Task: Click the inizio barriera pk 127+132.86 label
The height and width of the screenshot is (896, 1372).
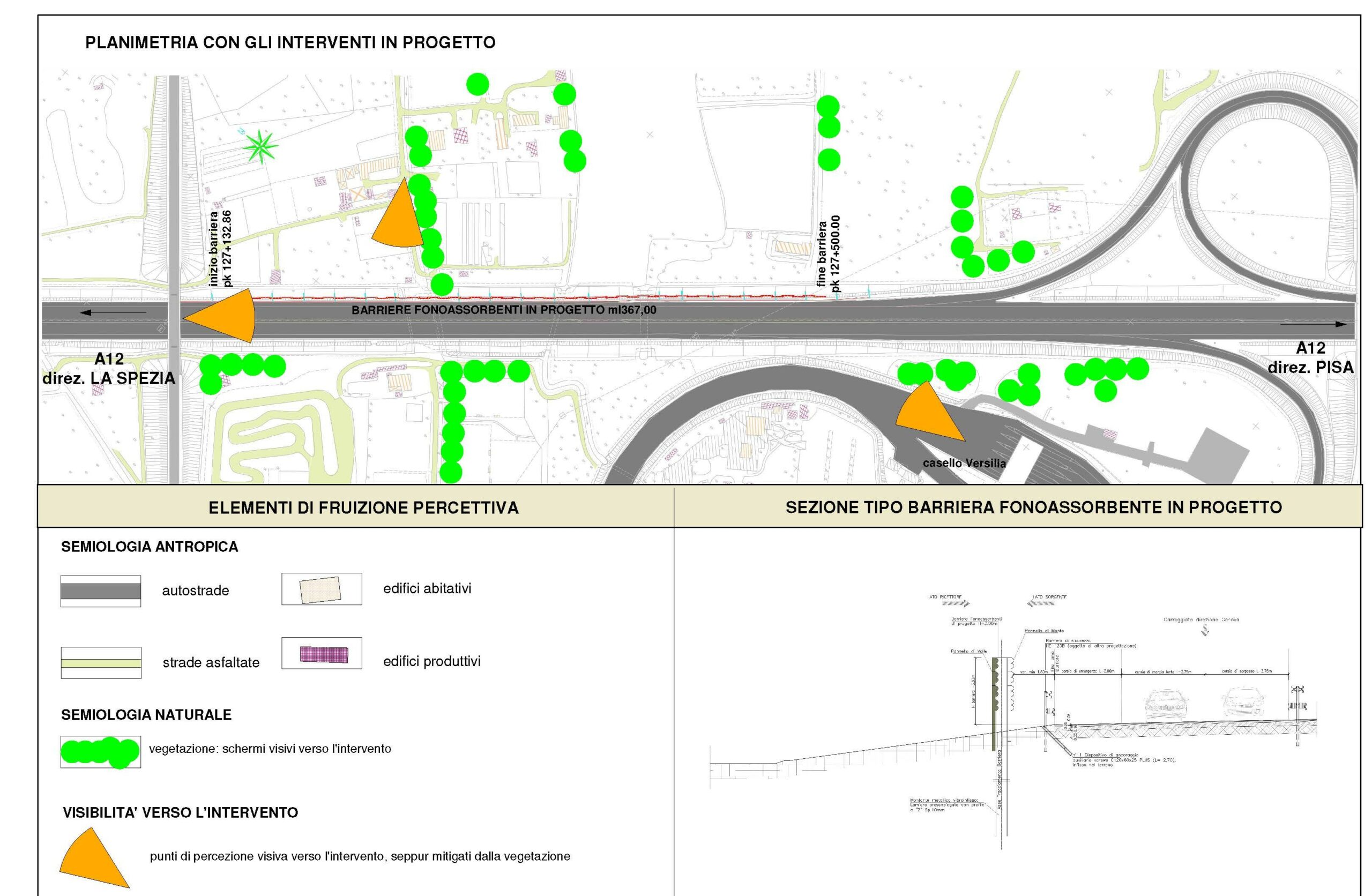Action: [220, 249]
